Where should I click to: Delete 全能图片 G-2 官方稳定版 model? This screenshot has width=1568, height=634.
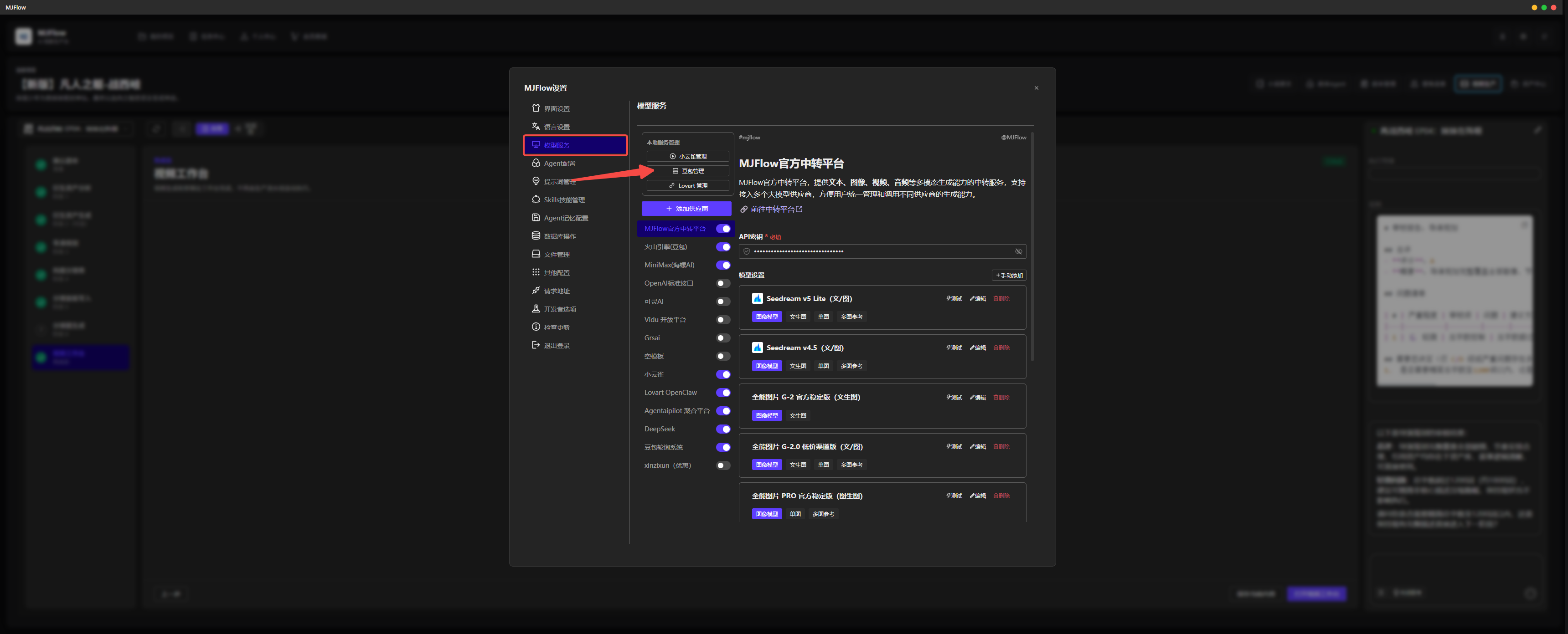click(1001, 397)
